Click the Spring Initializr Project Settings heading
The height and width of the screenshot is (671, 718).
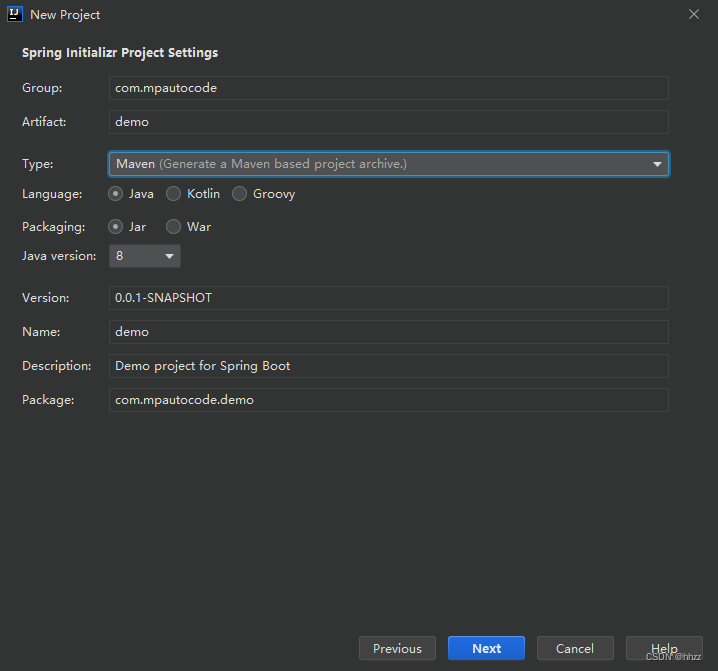120,53
